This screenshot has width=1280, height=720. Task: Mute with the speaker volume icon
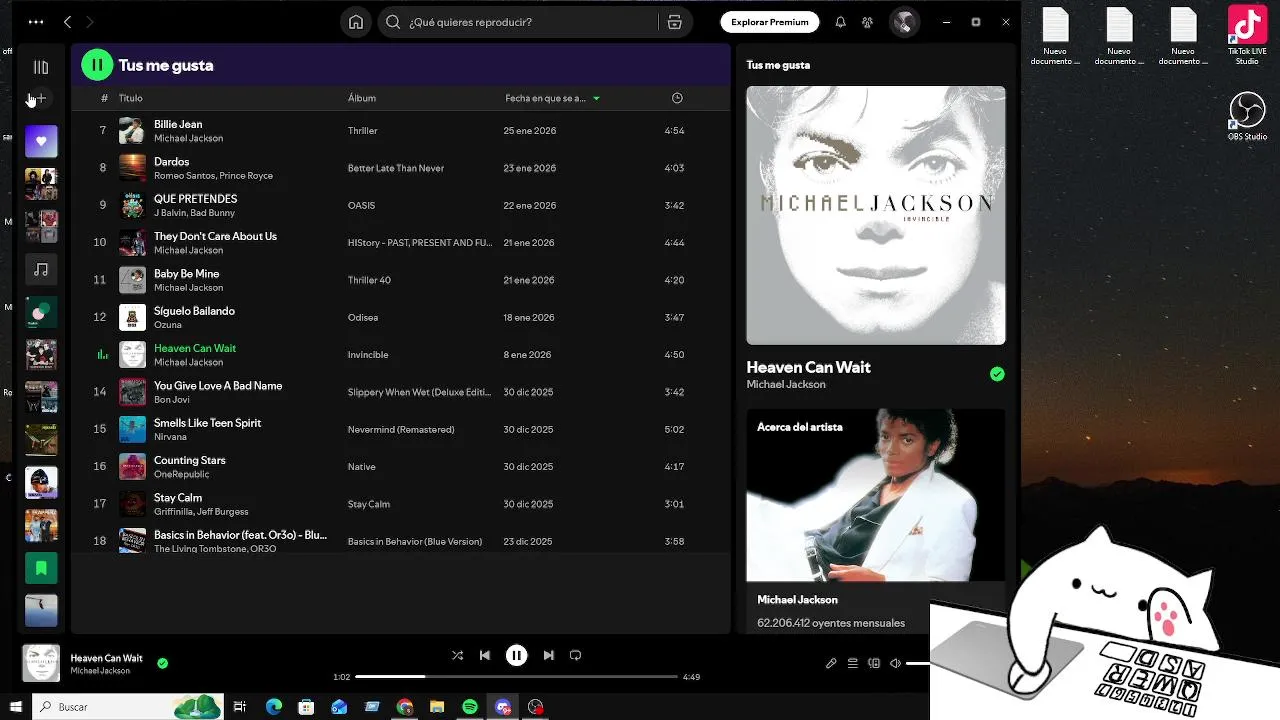tap(896, 663)
